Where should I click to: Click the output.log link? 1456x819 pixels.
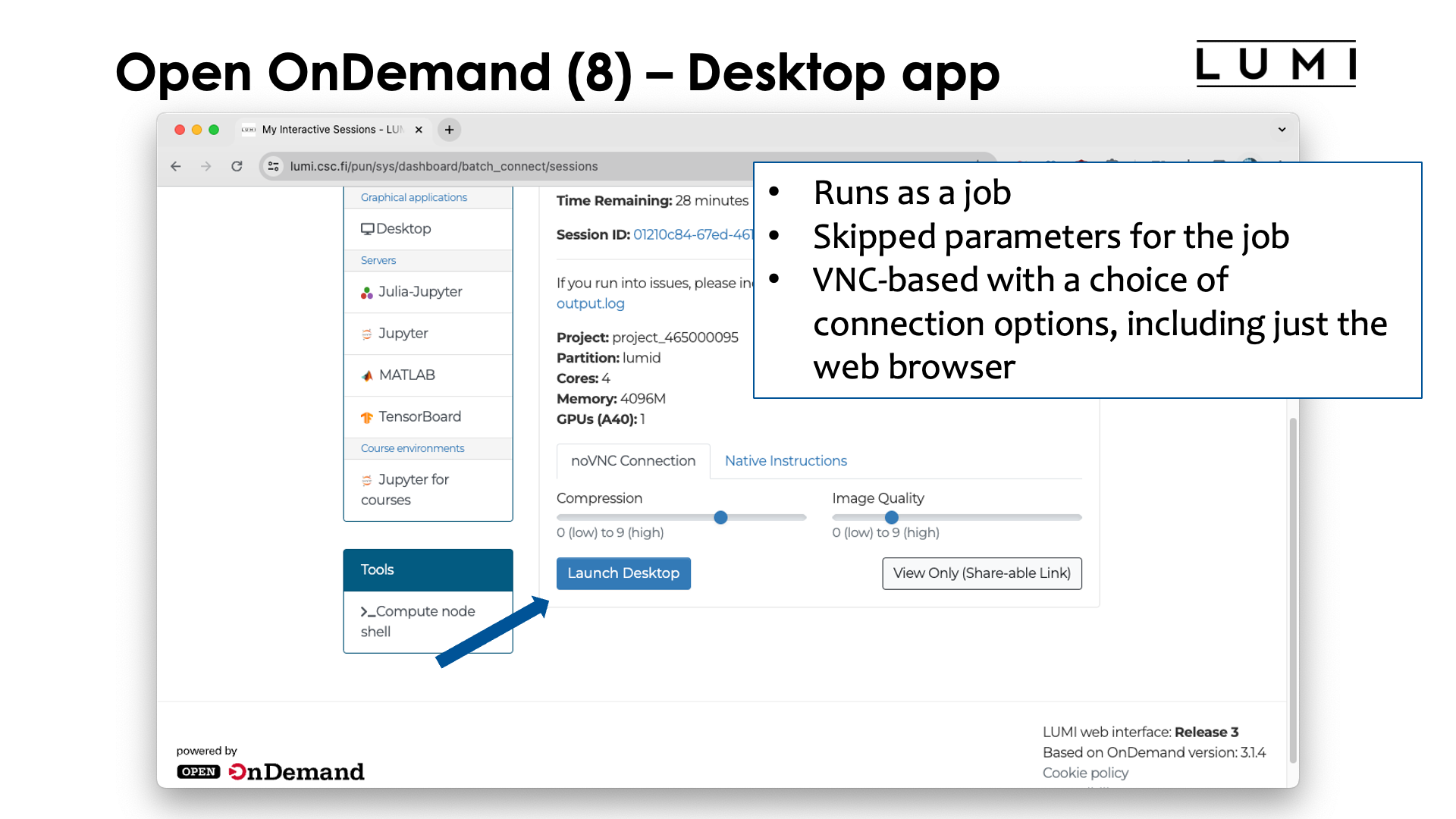coord(591,304)
